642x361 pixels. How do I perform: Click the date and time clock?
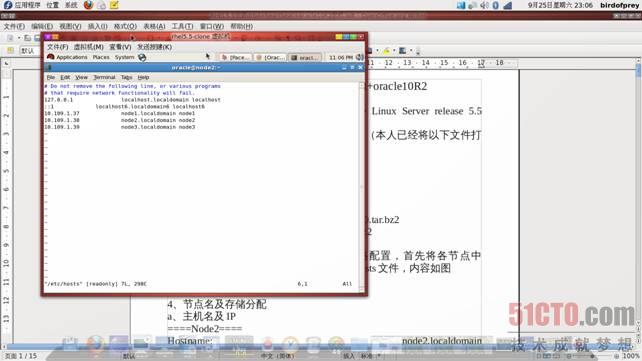coord(560,5)
